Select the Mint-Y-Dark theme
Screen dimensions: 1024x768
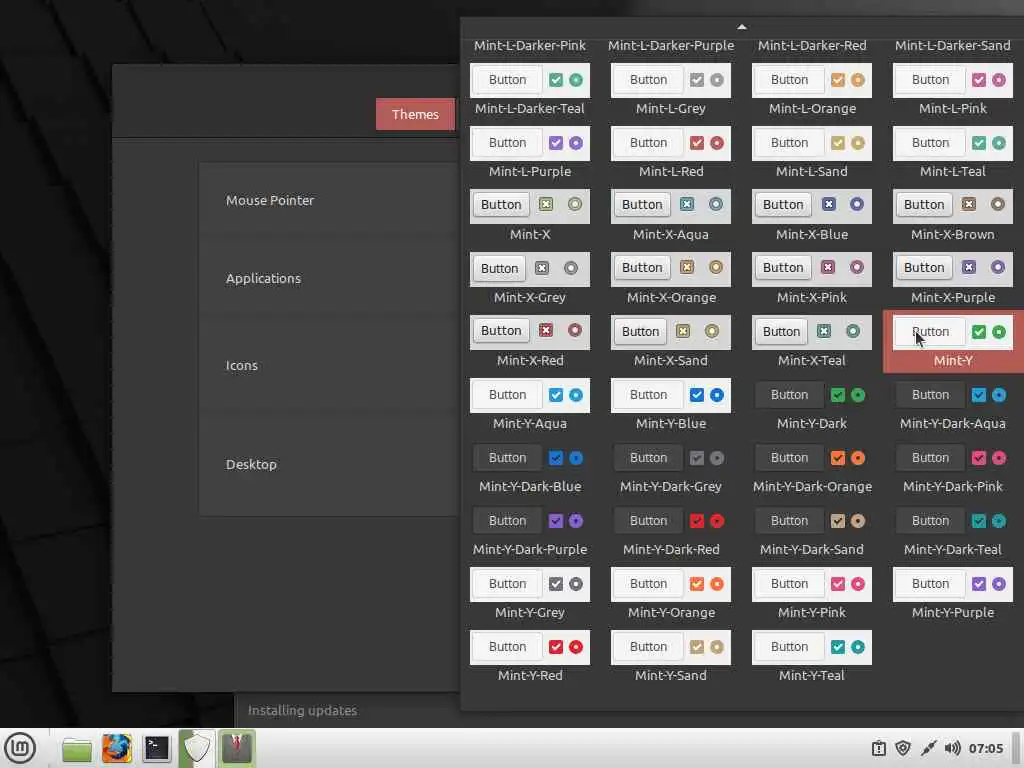click(x=812, y=405)
